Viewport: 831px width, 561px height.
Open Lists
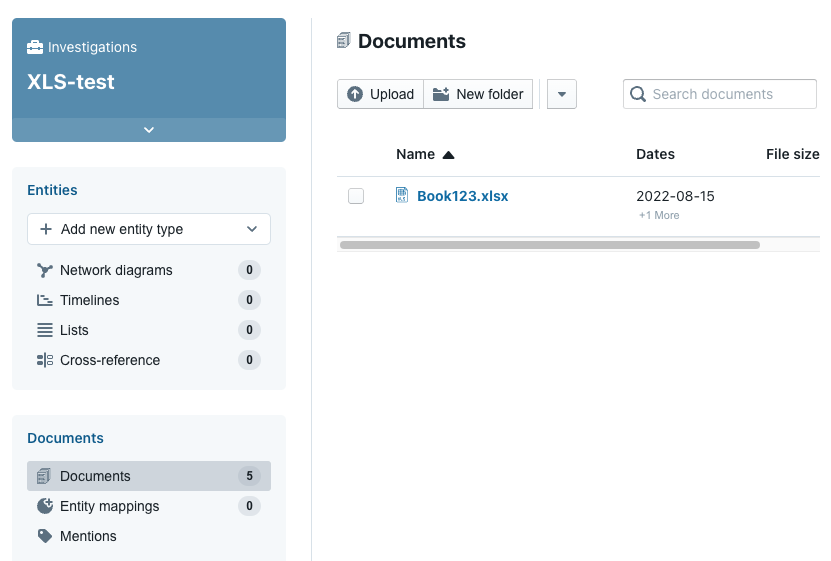coord(74,331)
